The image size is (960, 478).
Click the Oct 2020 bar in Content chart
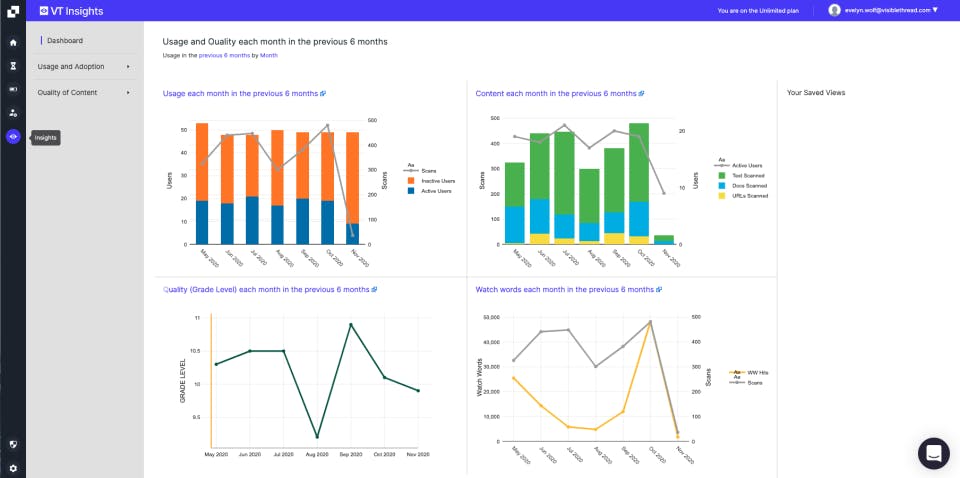pos(639,184)
